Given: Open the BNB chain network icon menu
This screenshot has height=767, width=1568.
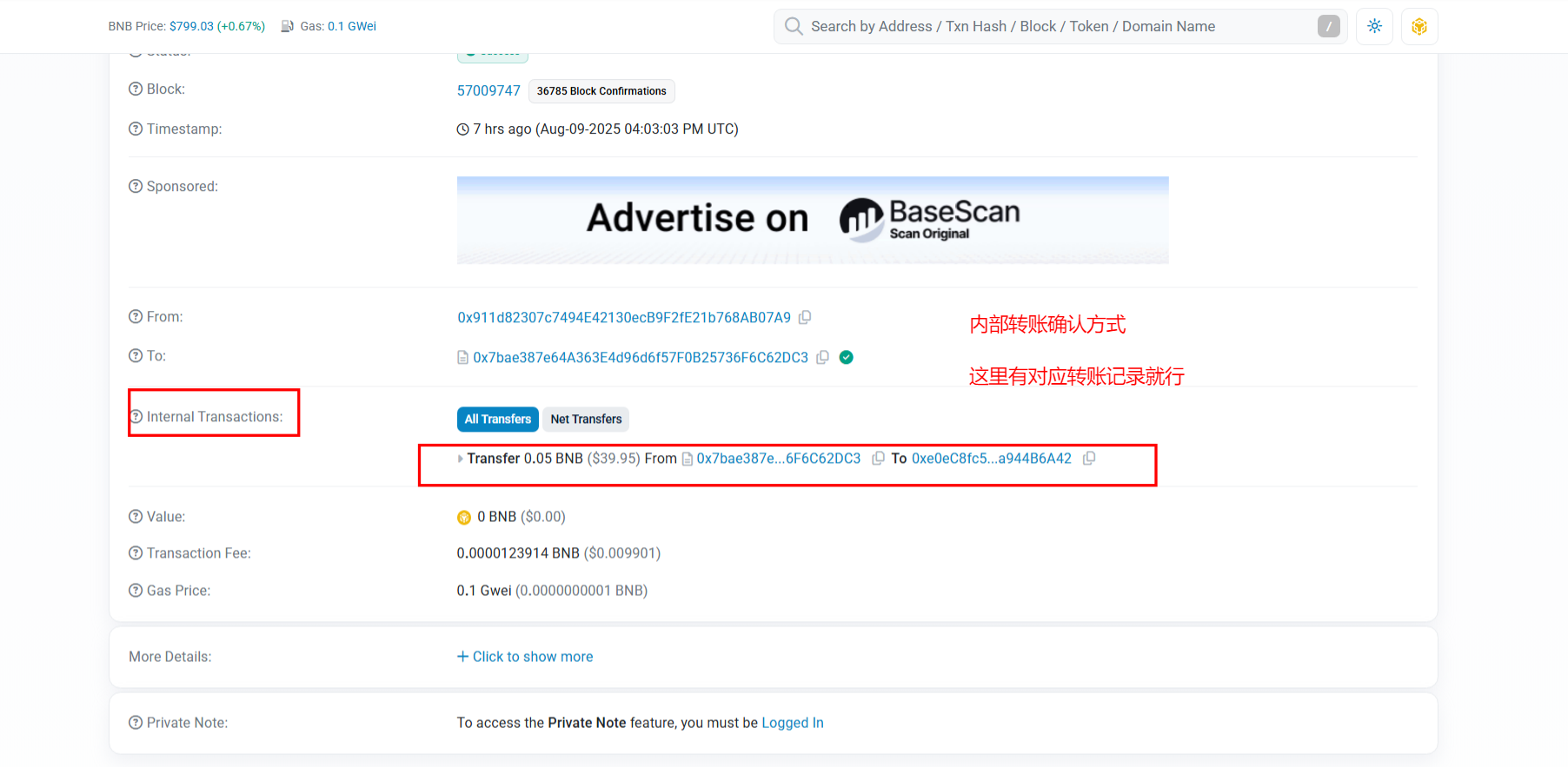Looking at the screenshot, I should point(1419,26).
